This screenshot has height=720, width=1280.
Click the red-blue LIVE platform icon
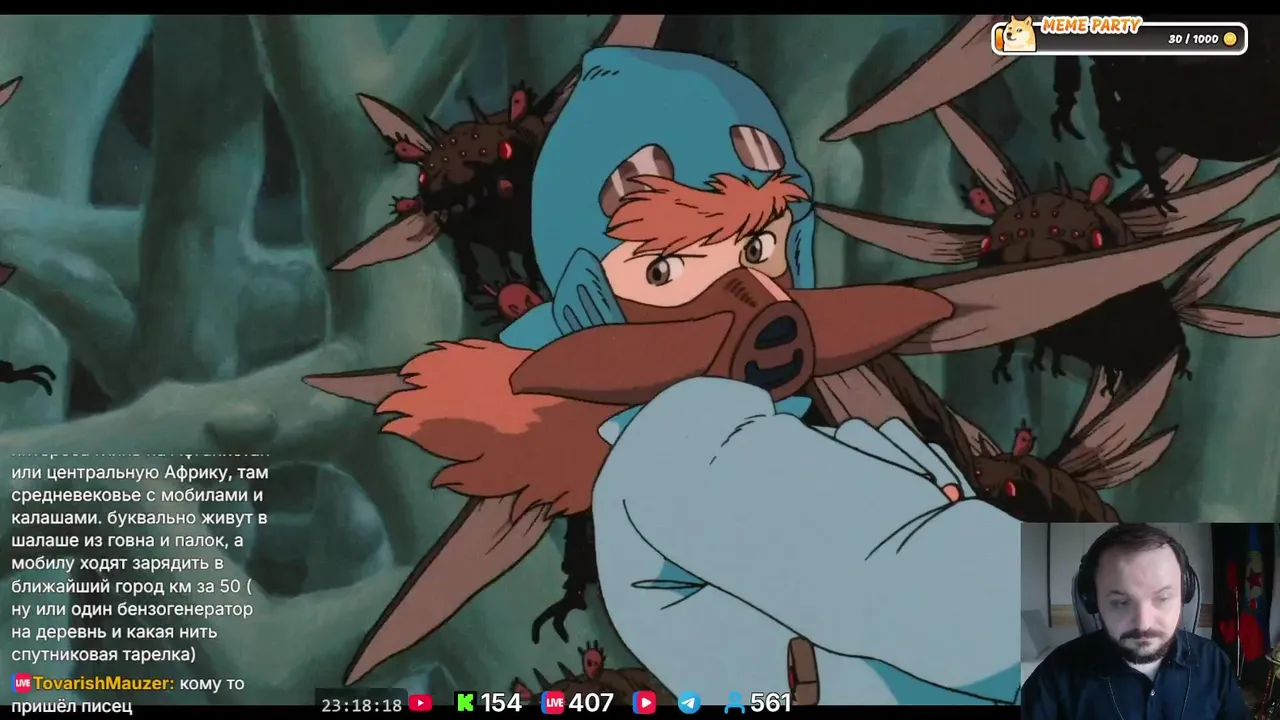pyautogui.click(x=553, y=703)
